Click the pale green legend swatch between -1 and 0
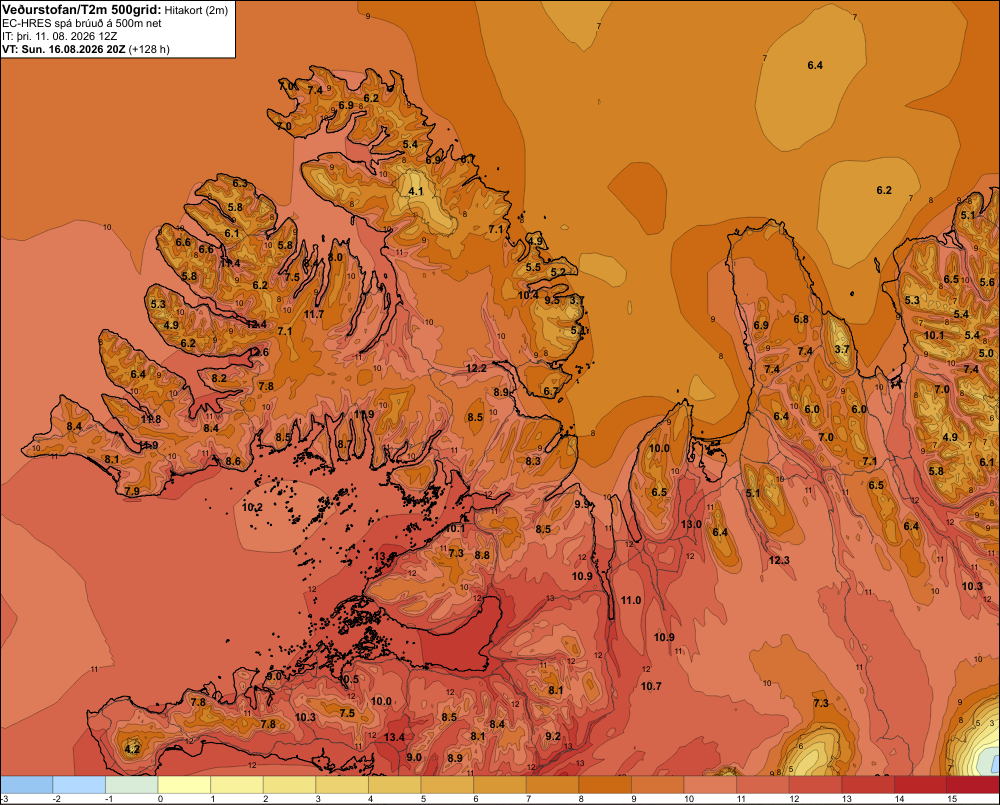Image resolution: width=1000 pixels, height=805 pixels. coord(132,784)
